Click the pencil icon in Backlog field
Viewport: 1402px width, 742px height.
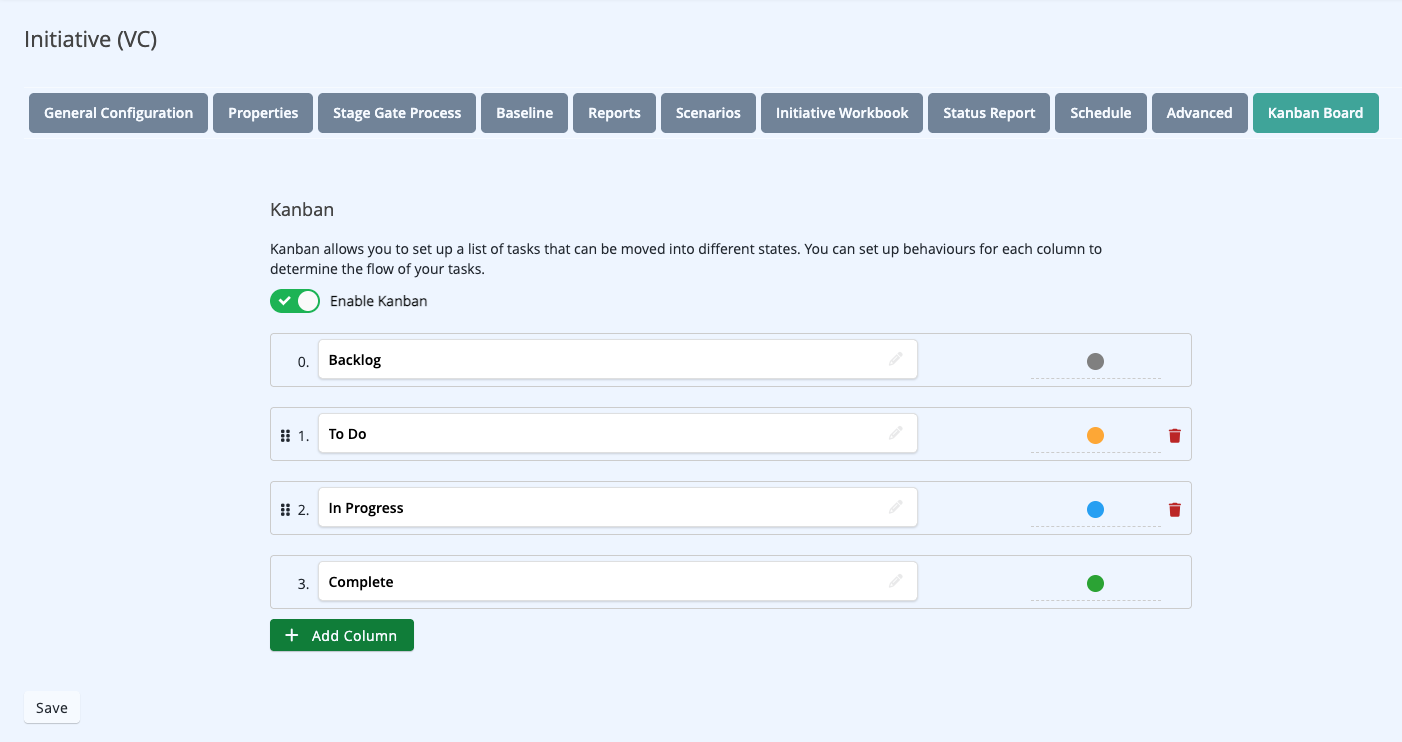coord(896,359)
